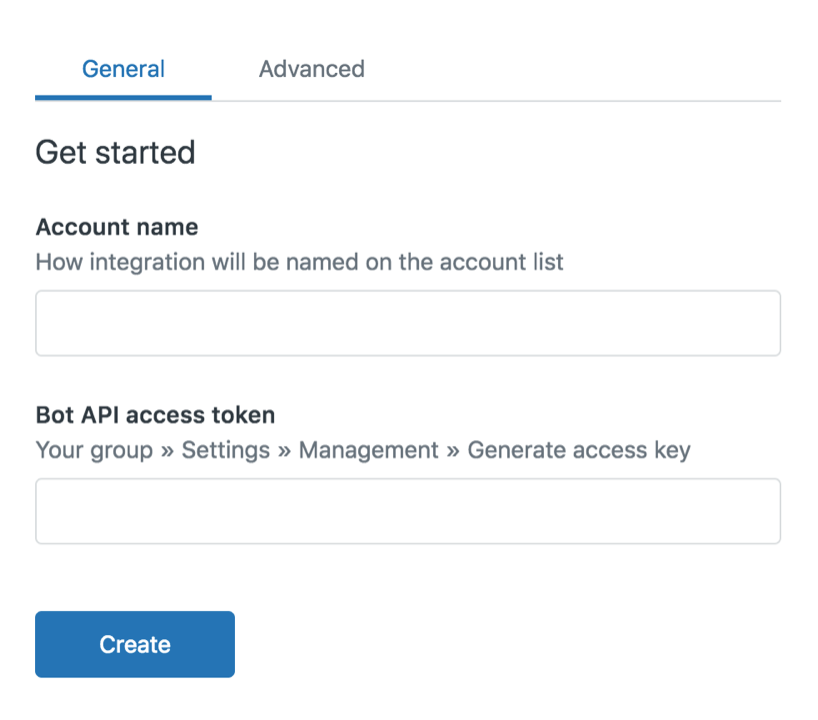Click "Settings" in the token hint path
Image resolution: width=818 pixels, height=720 pixels.
point(225,450)
